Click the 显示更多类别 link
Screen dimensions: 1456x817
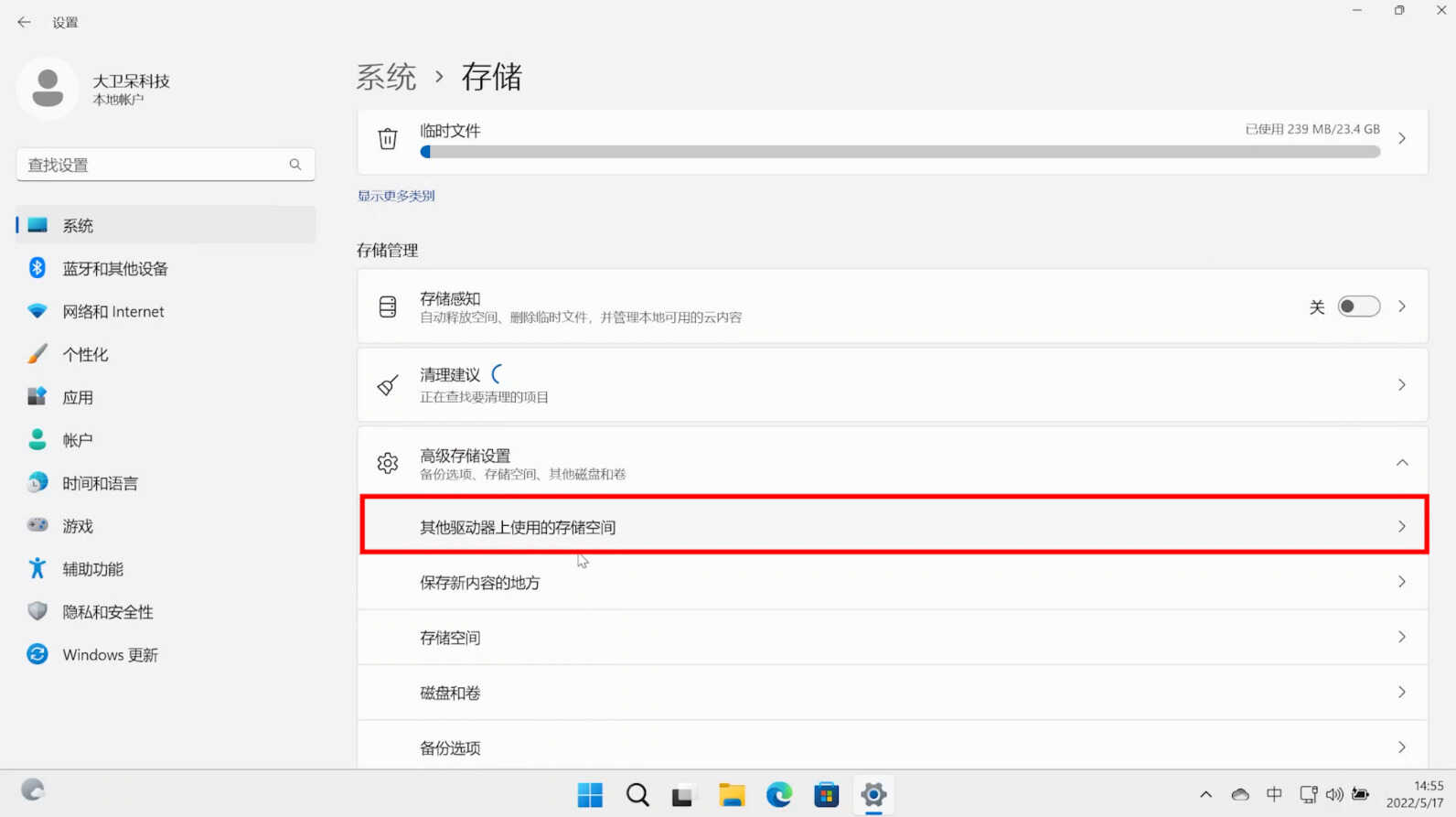(x=396, y=196)
